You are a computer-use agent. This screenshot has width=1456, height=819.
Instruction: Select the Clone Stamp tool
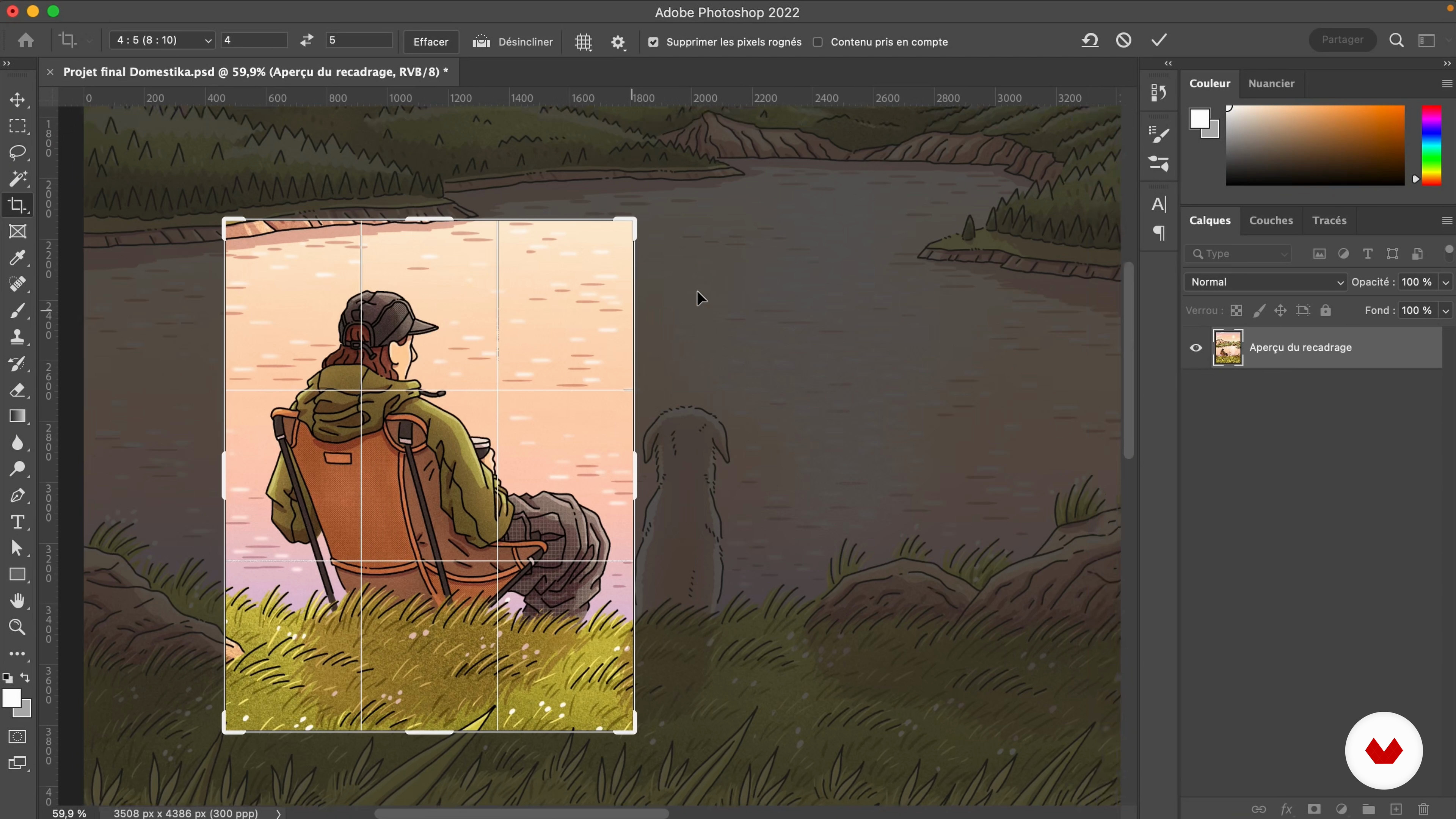tap(17, 337)
